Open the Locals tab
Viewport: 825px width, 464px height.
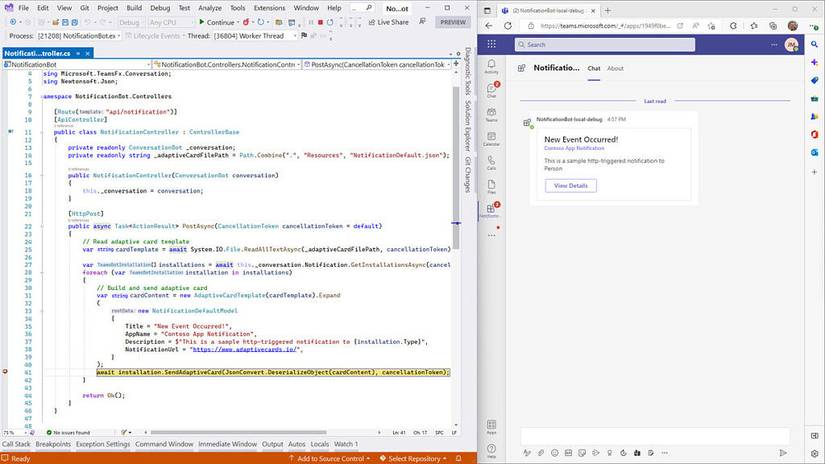[319, 444]
